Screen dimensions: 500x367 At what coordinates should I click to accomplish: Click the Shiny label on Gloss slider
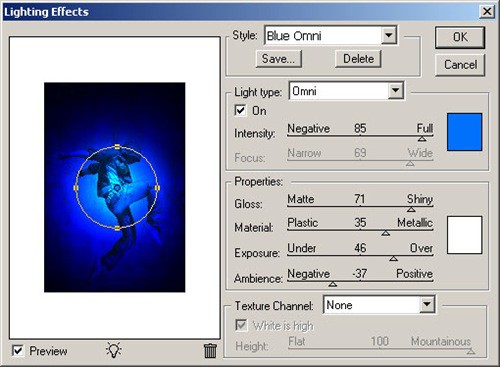pos(420,199)
